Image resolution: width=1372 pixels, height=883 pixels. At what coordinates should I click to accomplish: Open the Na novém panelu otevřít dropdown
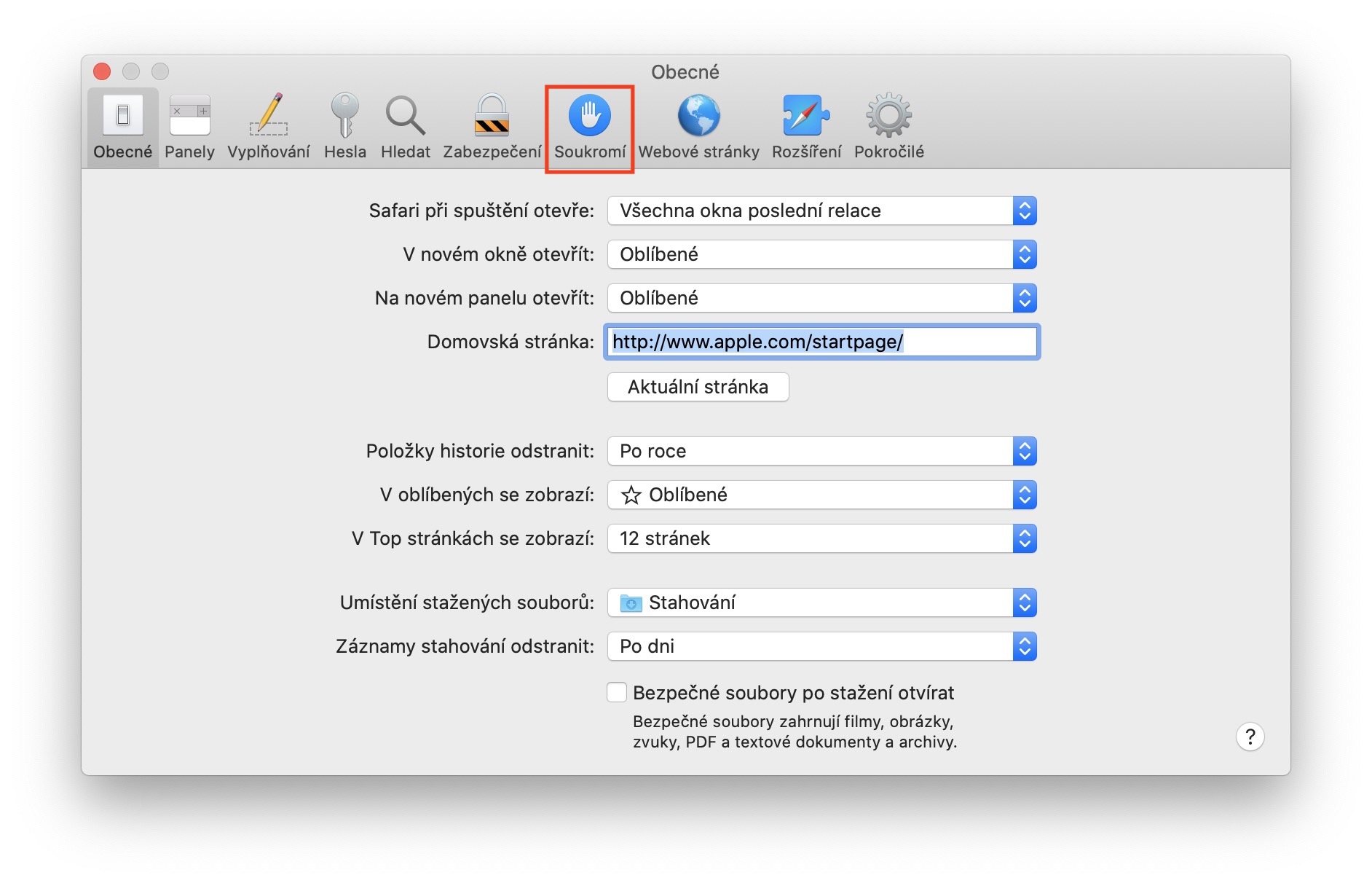821,298
